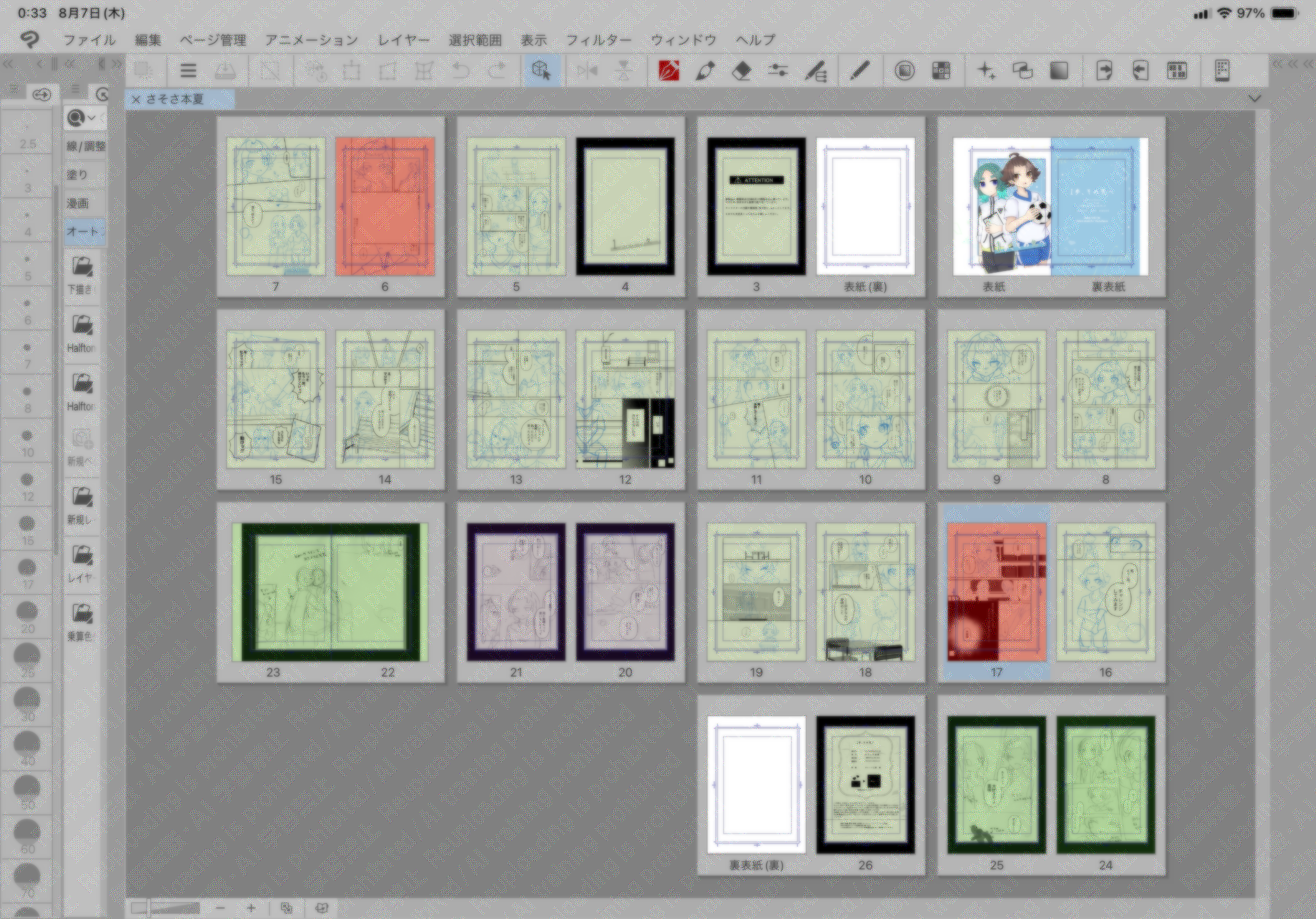Click the plus zoom-in button at bottom
This screenshot has width=1316, height=919.
pyautogui.click(x=251, y=907)
